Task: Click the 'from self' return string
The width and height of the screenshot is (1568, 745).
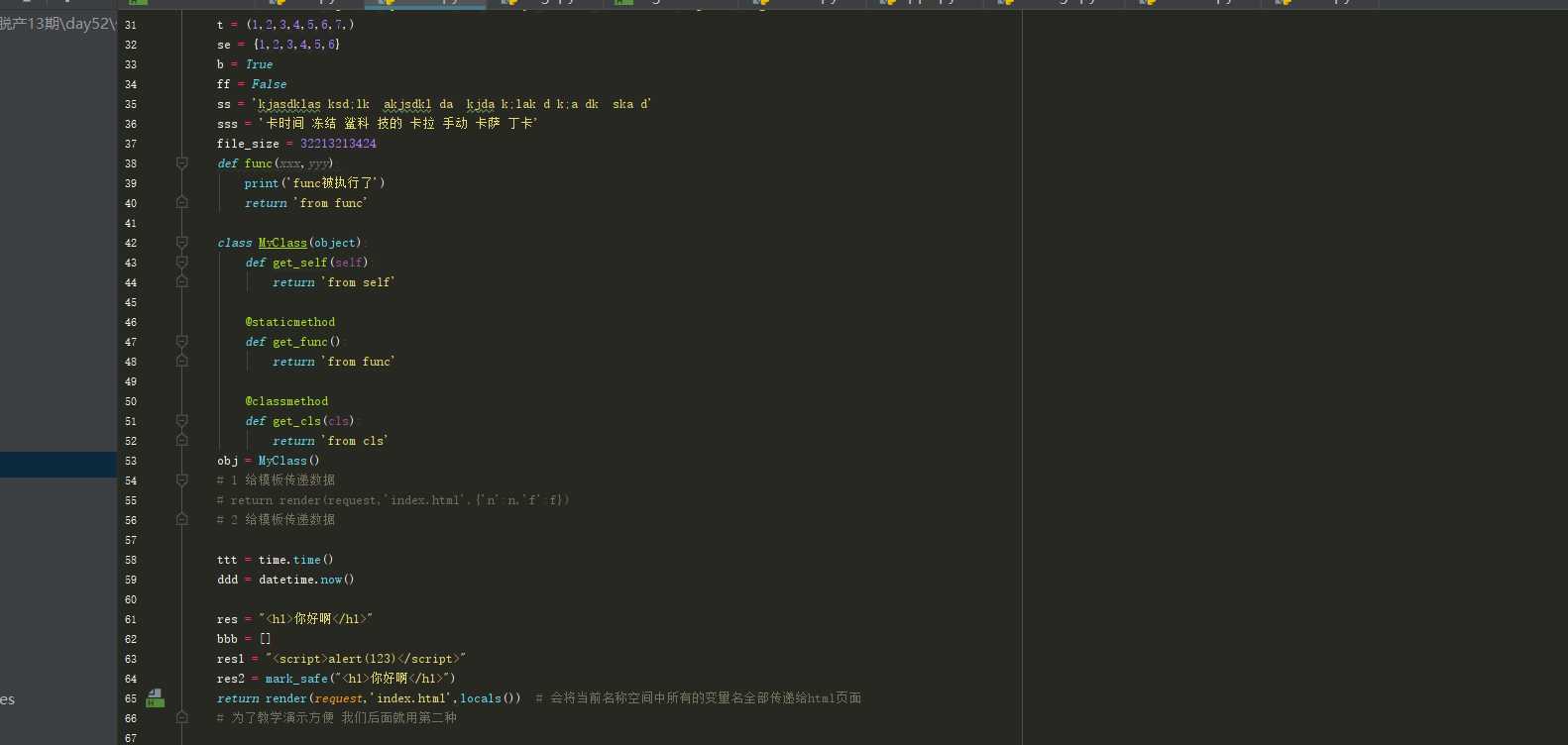Action: click(358, 282)
